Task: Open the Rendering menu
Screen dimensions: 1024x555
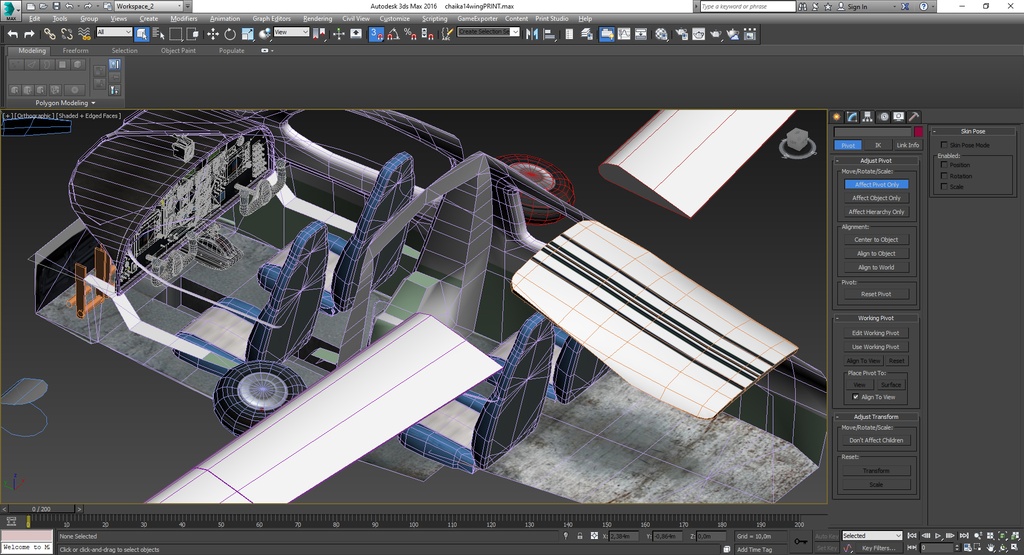Action: (317, 19)
